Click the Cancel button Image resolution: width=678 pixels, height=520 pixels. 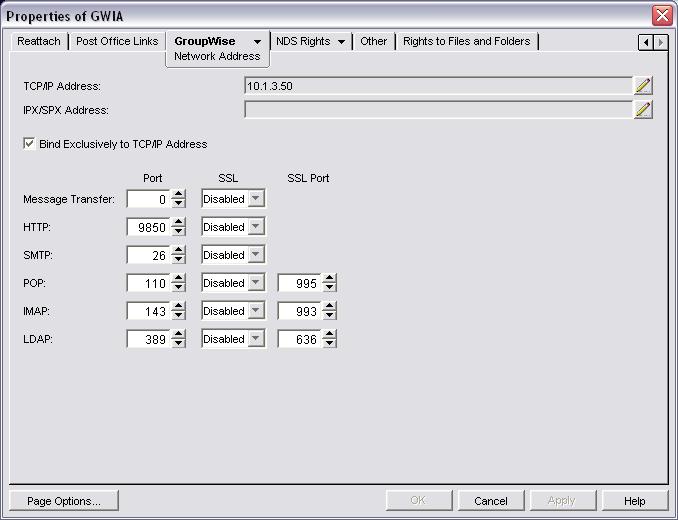click(x=491, y=501)
